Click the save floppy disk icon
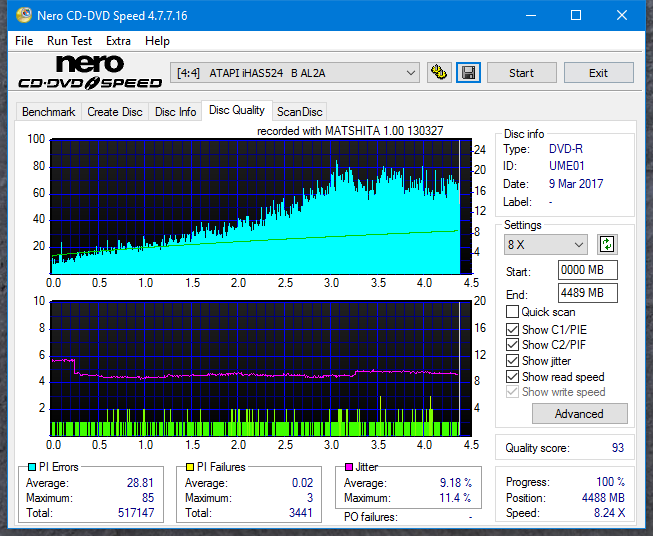 [468, 73]
